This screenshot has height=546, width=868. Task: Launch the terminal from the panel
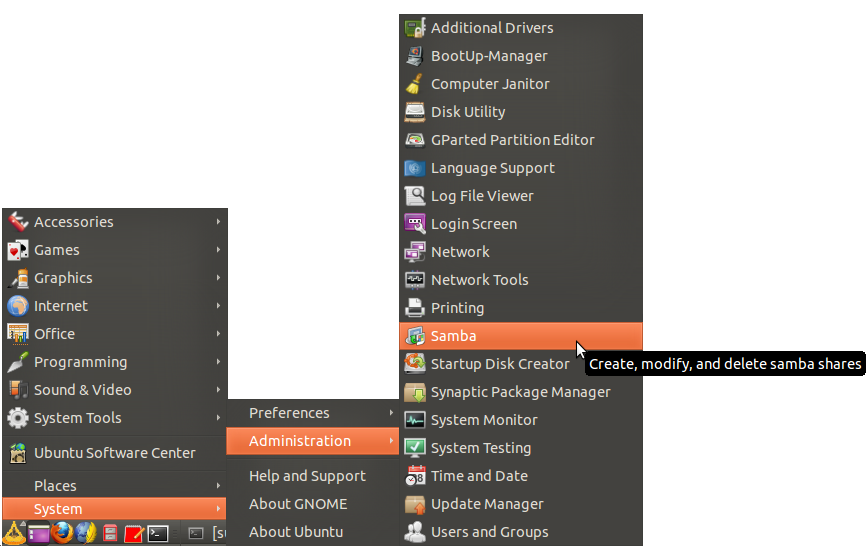[x=158, y=534]
